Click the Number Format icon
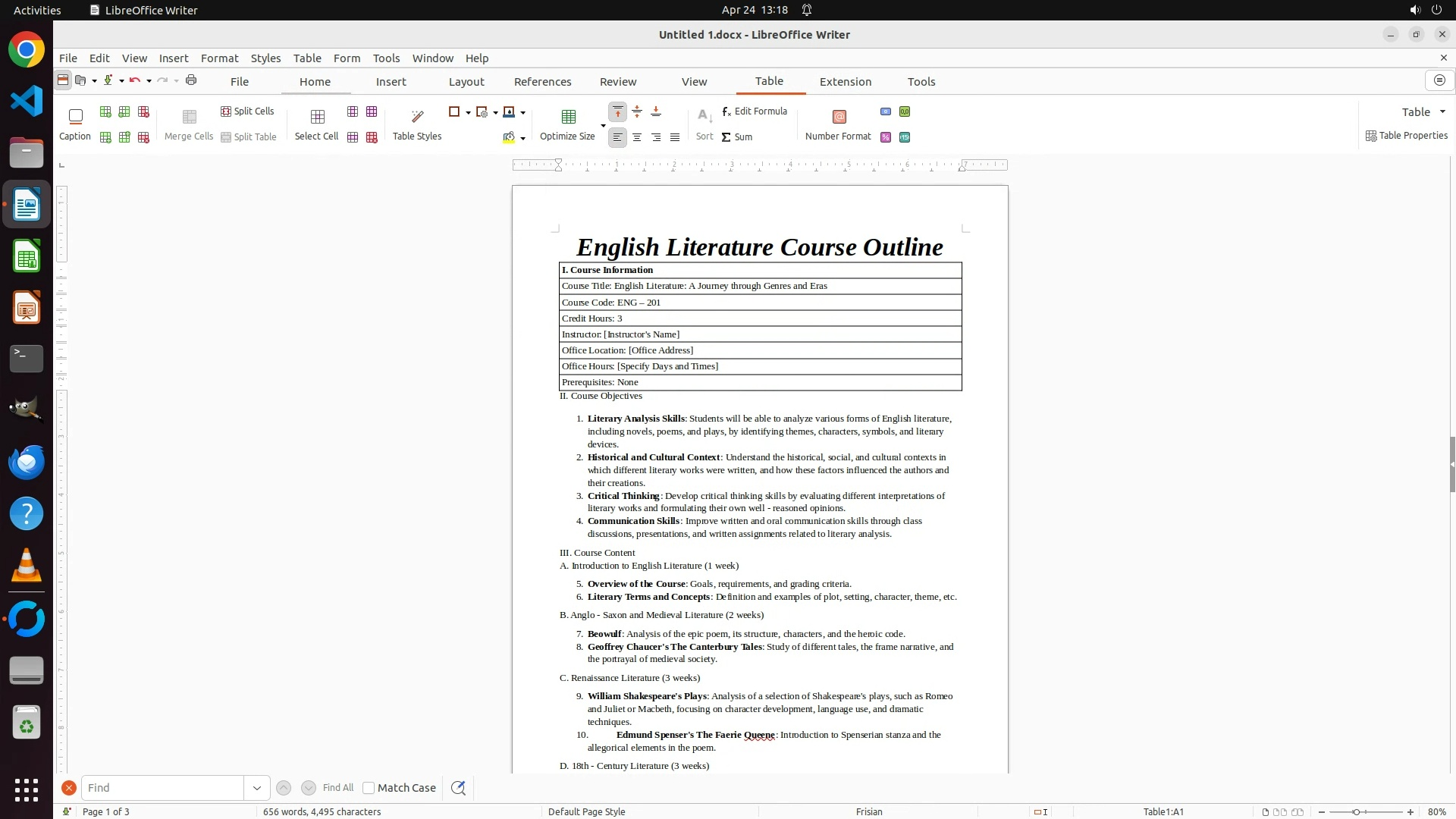The height and width of the screenshot is (819, 1456). pos(839,116)
